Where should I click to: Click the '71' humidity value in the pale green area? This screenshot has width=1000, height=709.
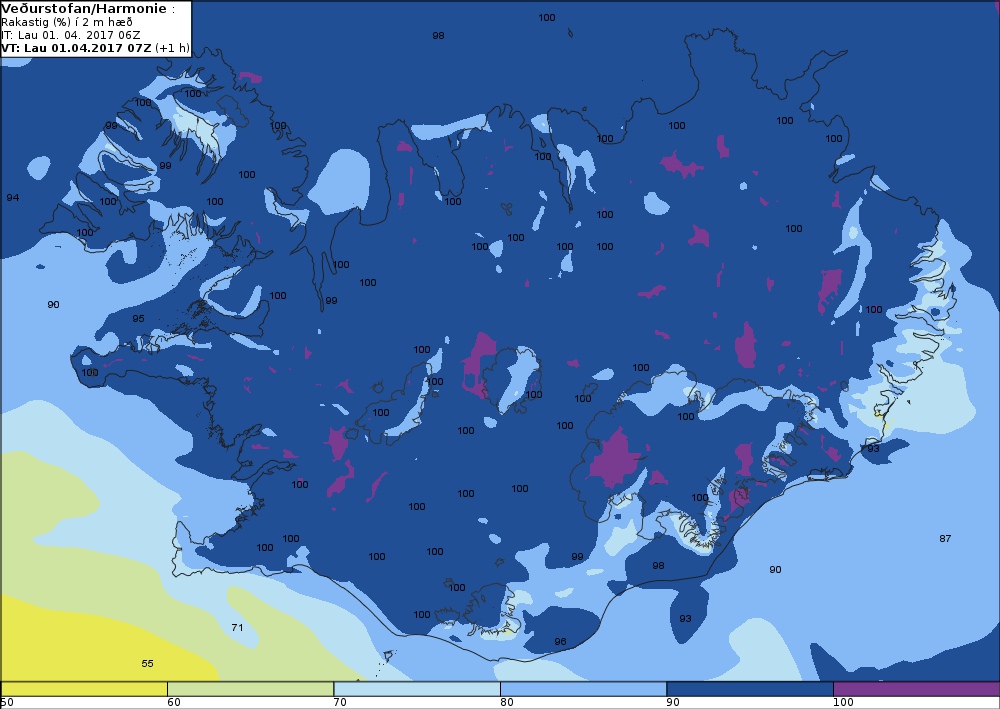237,627
